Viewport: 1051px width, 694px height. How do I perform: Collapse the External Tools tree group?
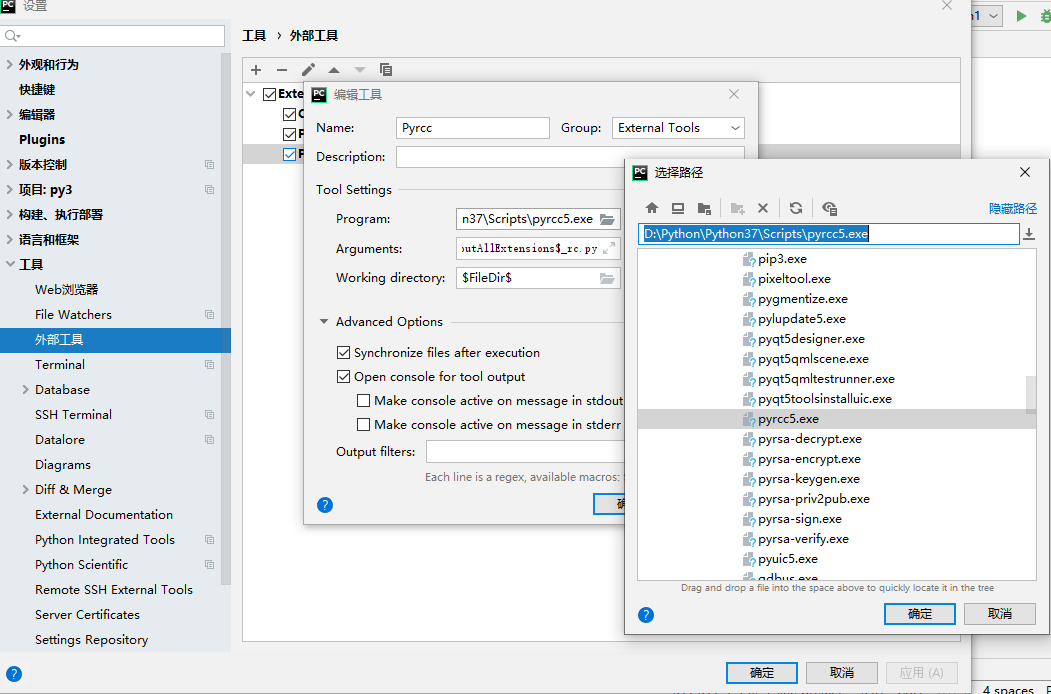pos(251,94)
